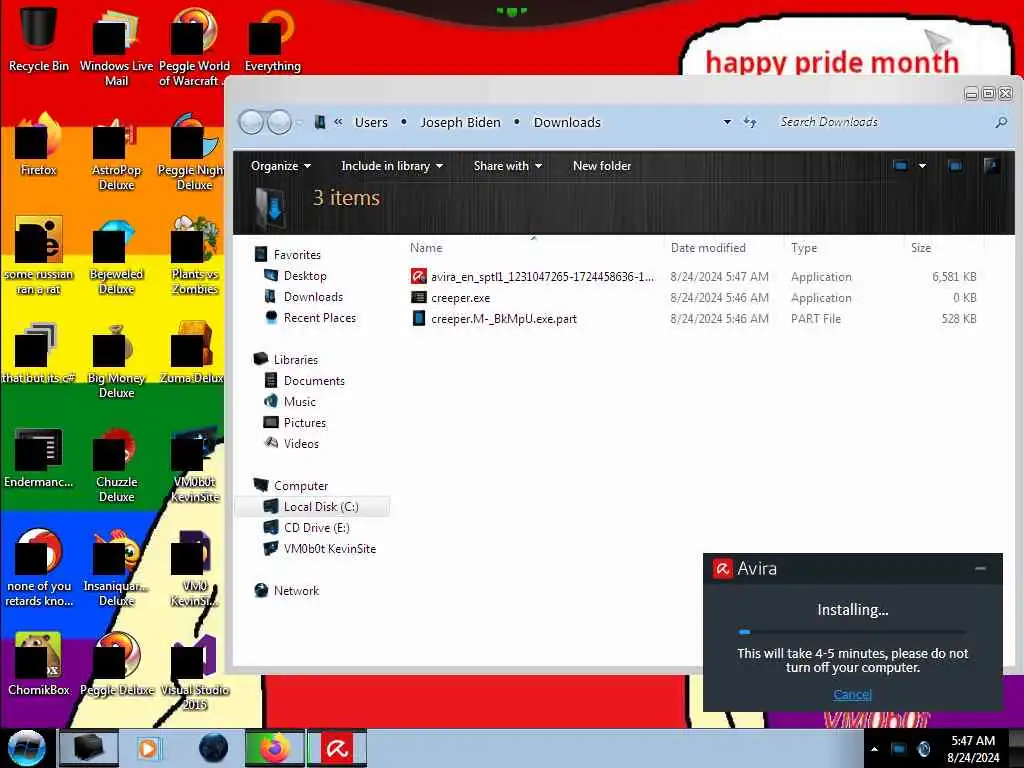The width and height of the screenshot is (1024, 768).
Task: Open the Endermanc... desktop icon
Action: click(x=38, y=457)
